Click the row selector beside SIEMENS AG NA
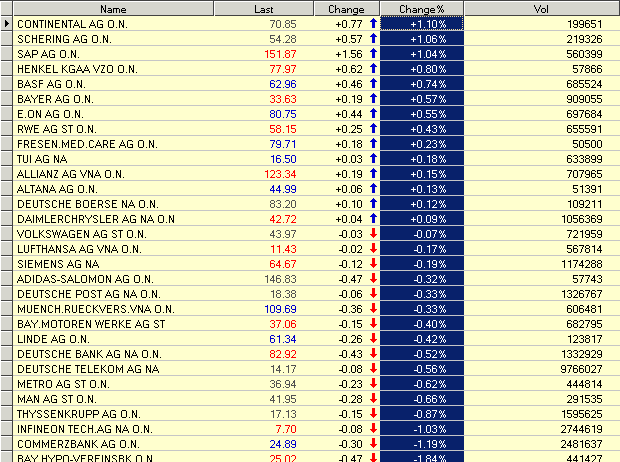 click(x=6, y=264)
